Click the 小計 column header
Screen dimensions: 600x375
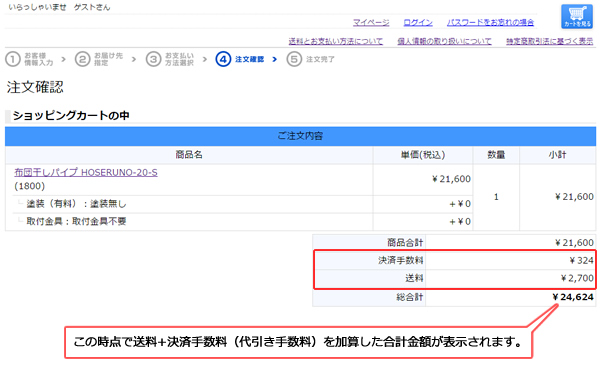coord(558,155)
